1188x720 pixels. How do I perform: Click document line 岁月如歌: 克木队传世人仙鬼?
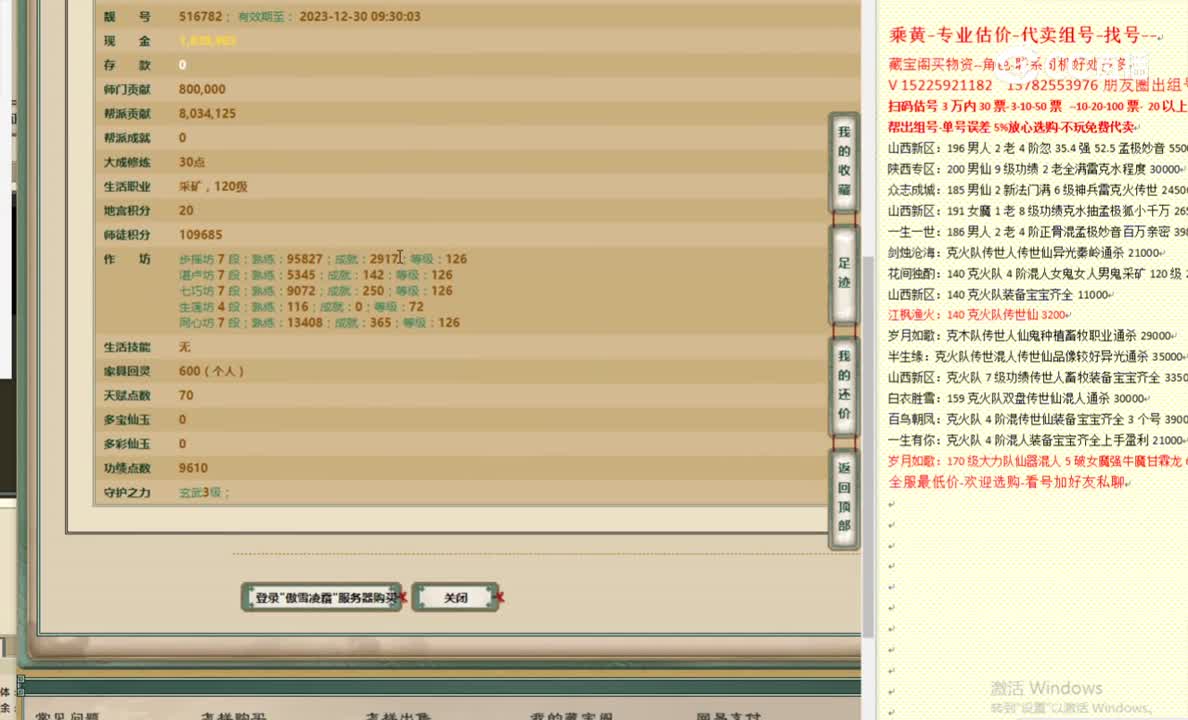pyautogui.click(x=1033, y=335)
